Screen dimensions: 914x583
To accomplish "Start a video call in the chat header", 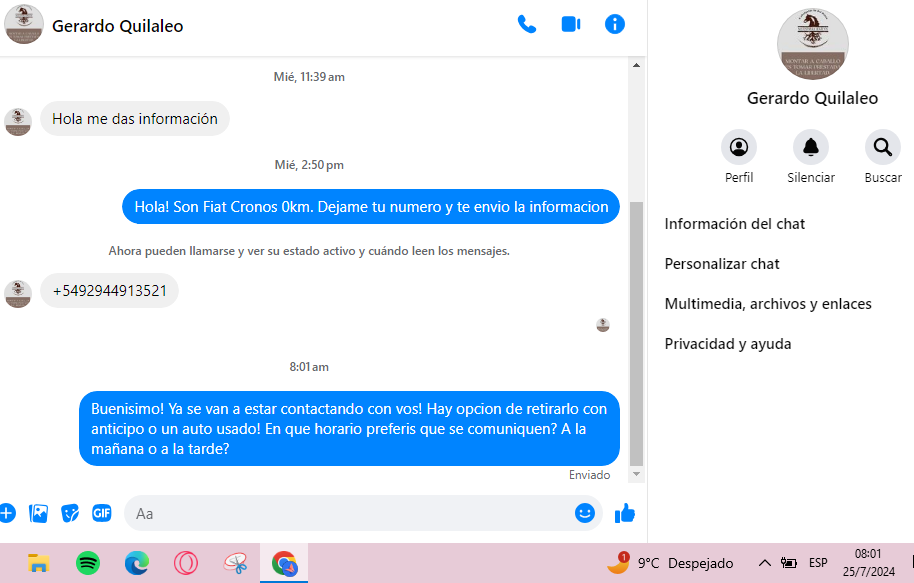I will (x=571, y=24).
